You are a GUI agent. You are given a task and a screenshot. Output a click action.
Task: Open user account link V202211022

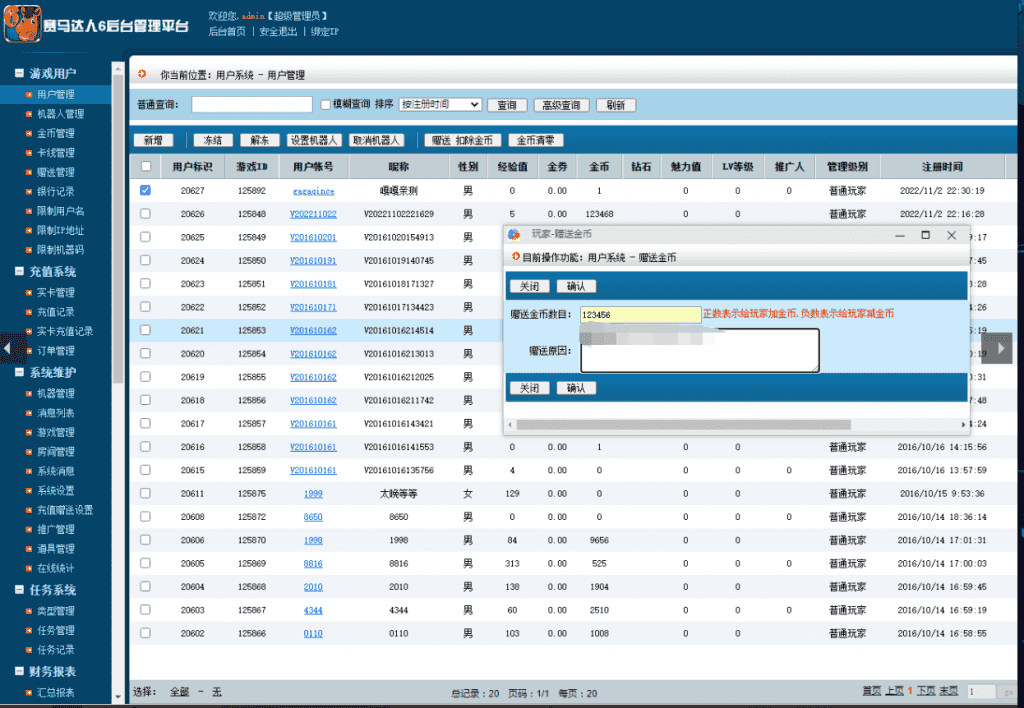[x=313, y=214]
